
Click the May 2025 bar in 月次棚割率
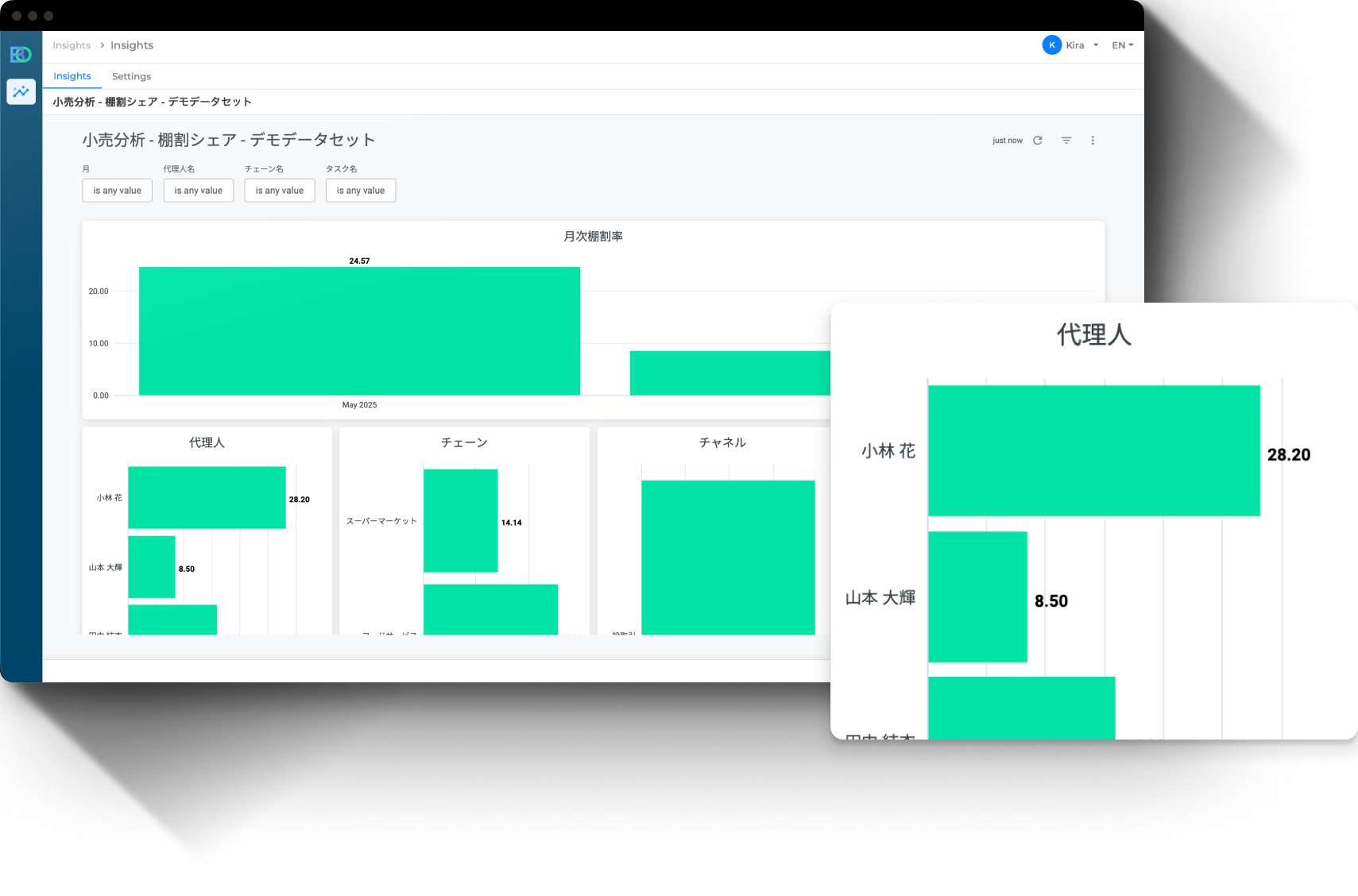click(x=359, y=331)
